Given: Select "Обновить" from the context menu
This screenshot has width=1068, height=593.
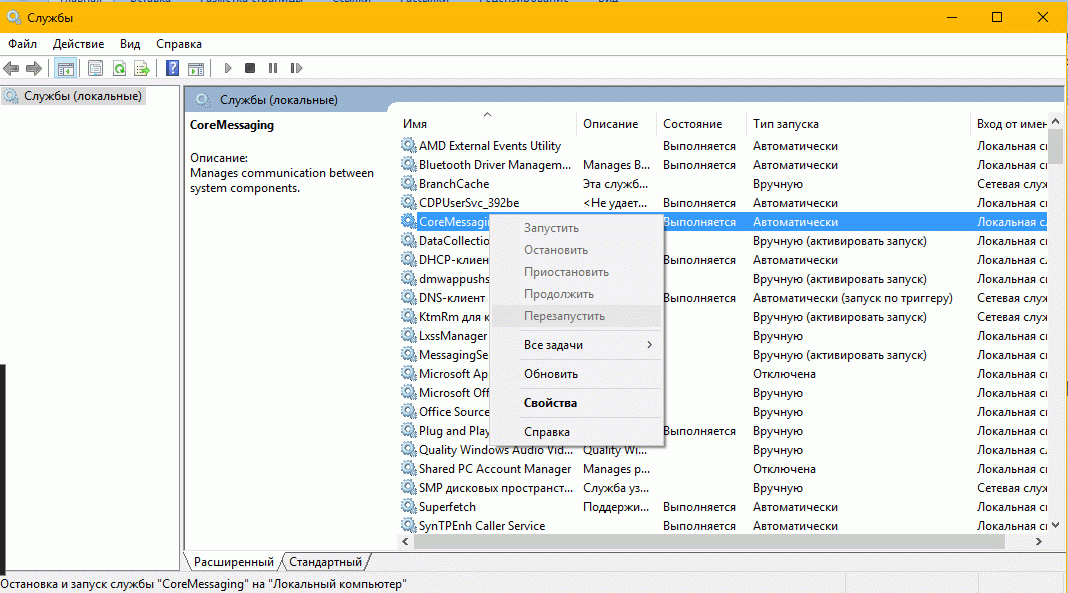Looking at the screenshot, I should (x=551, y=374).
